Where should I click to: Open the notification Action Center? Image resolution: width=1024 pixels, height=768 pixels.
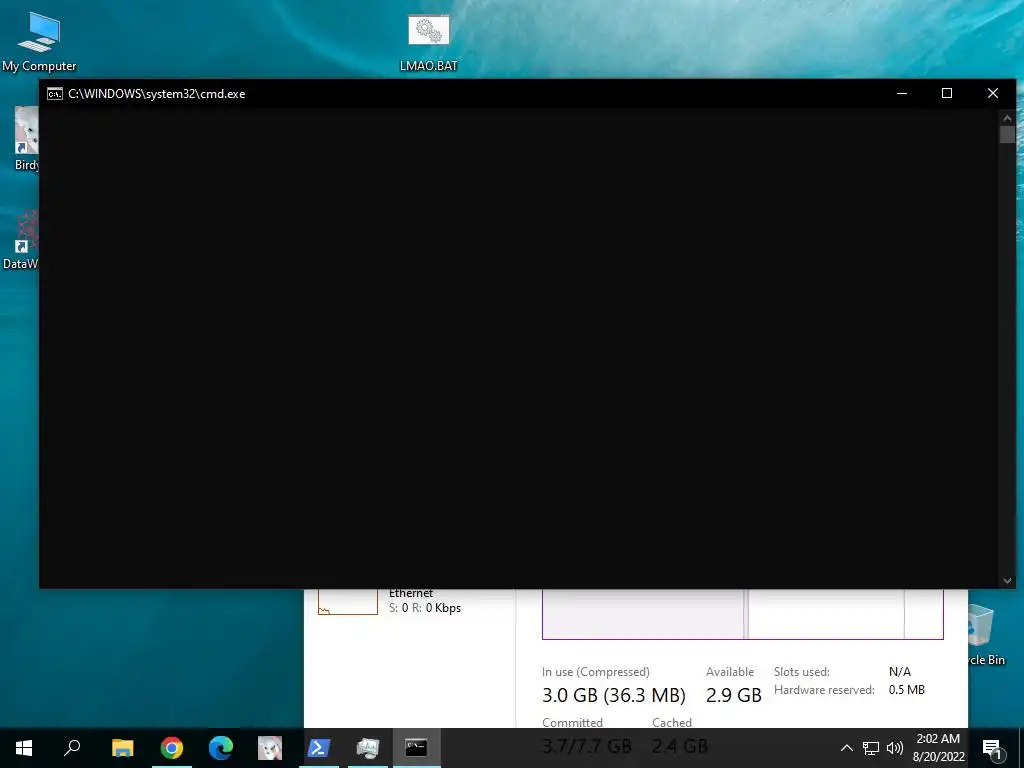pos(992,748)
